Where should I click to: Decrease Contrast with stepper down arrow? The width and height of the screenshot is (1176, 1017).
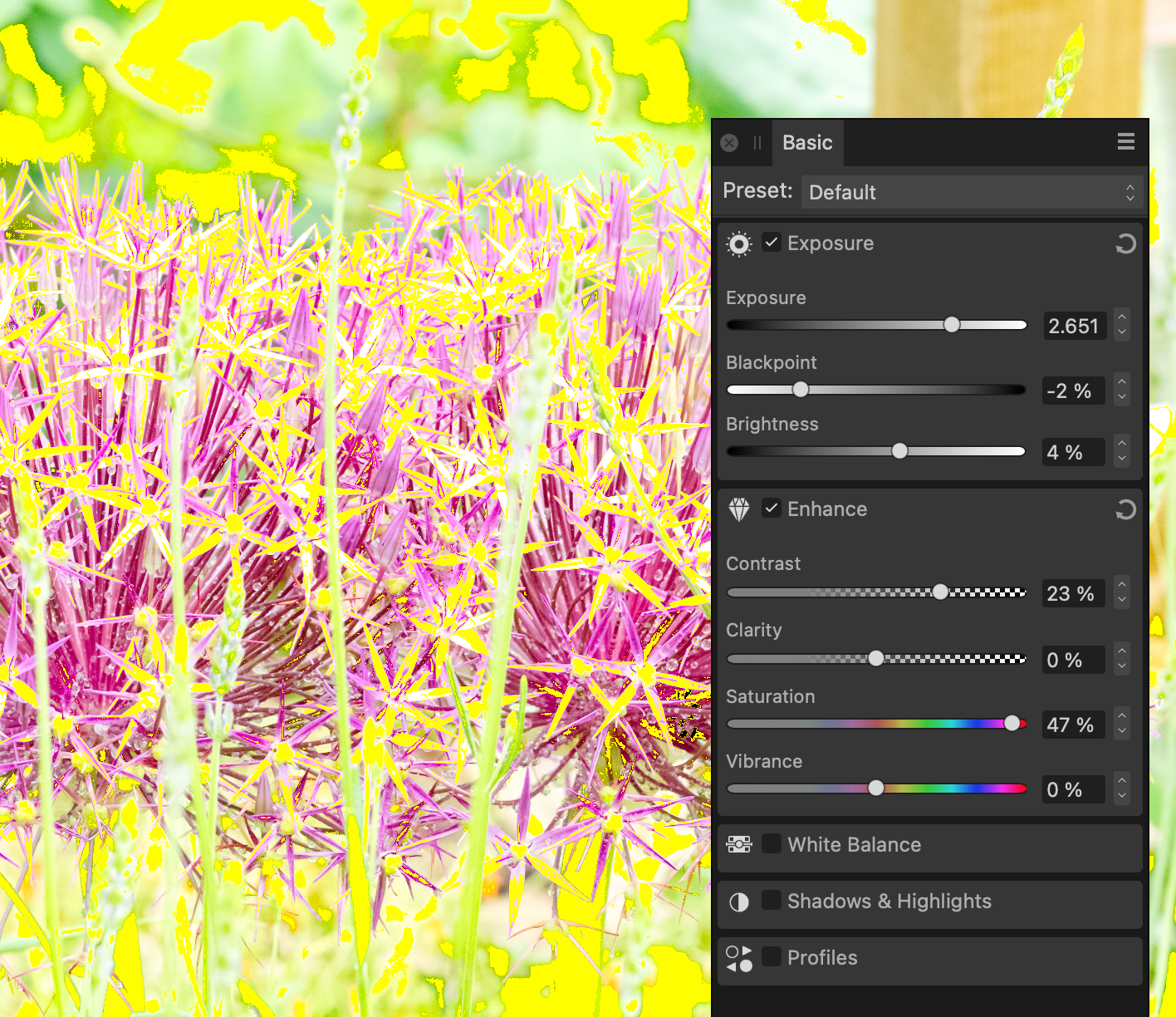[x=1122, y=601]
